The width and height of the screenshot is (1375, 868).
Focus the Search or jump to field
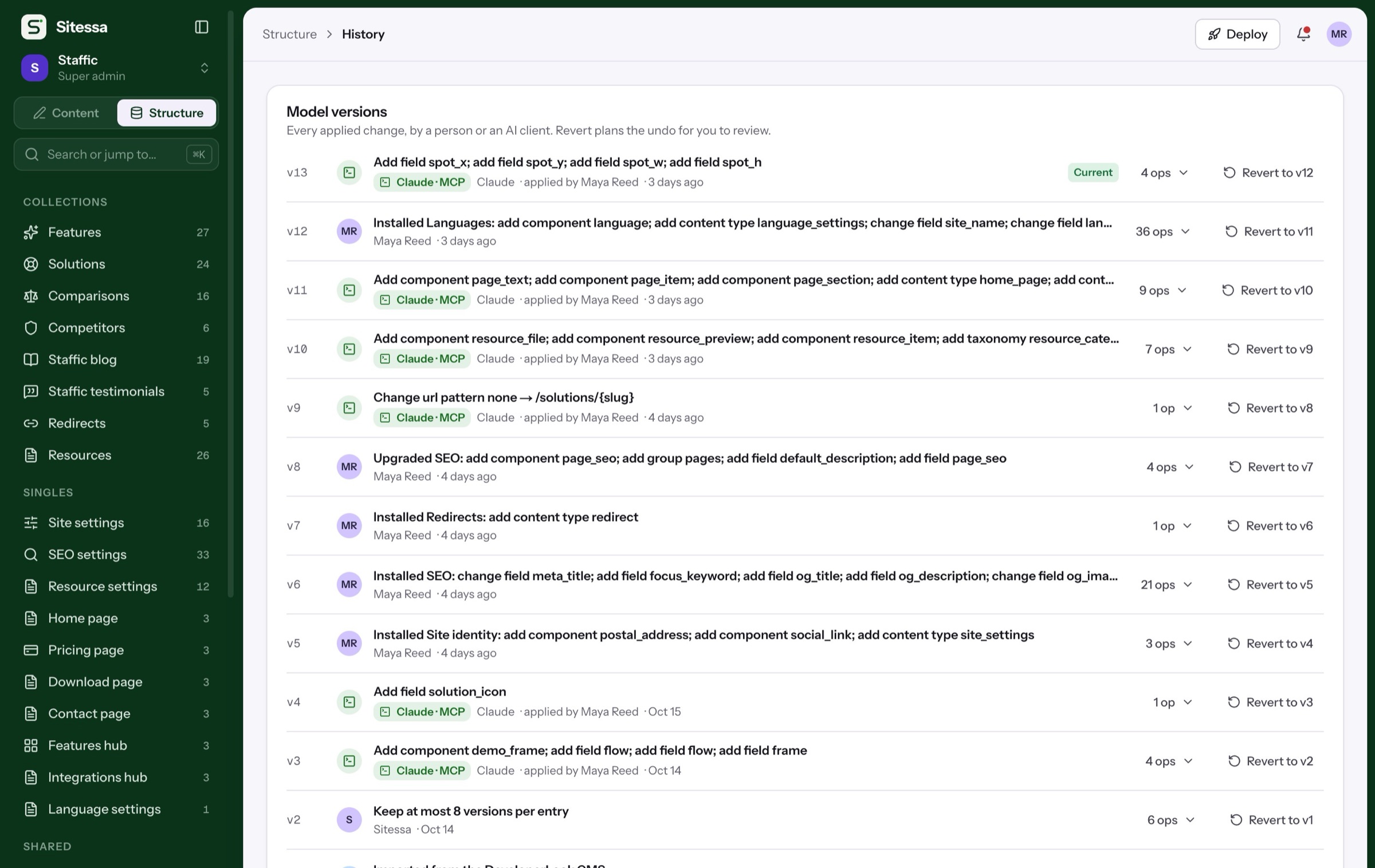click(x=116, y=154)
